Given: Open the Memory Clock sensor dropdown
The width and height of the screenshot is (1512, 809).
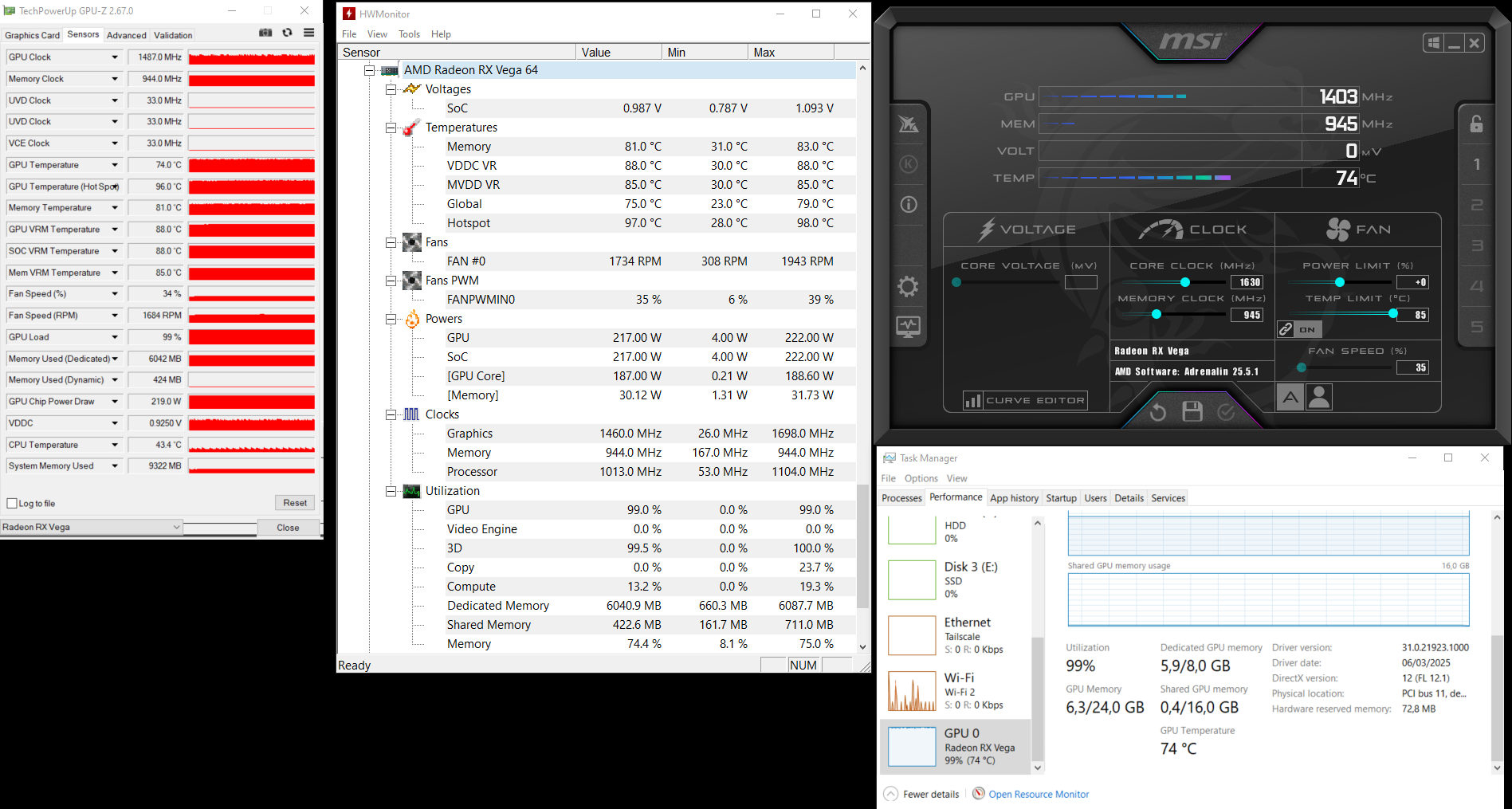Looking at the screenshot, I should click(115, 79).
